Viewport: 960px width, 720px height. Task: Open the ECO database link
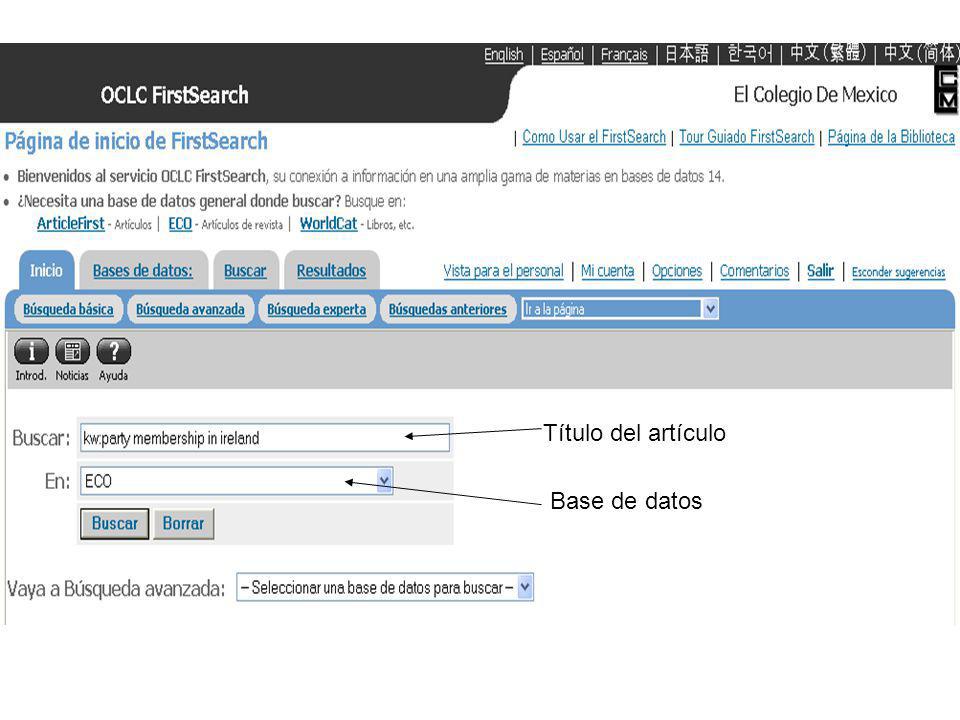tap(180, 223)
